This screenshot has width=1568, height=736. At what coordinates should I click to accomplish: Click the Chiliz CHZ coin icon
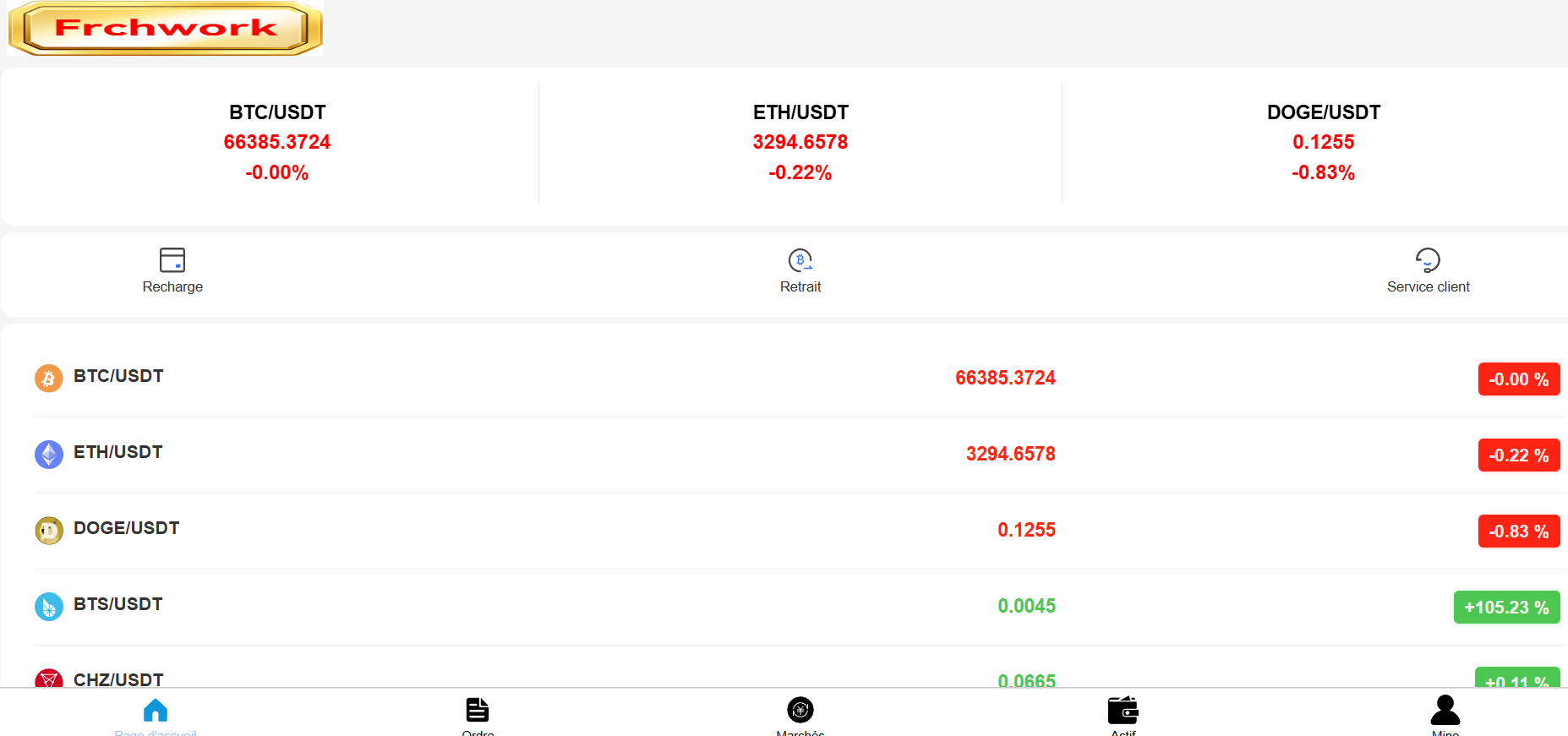coord(49,678)
